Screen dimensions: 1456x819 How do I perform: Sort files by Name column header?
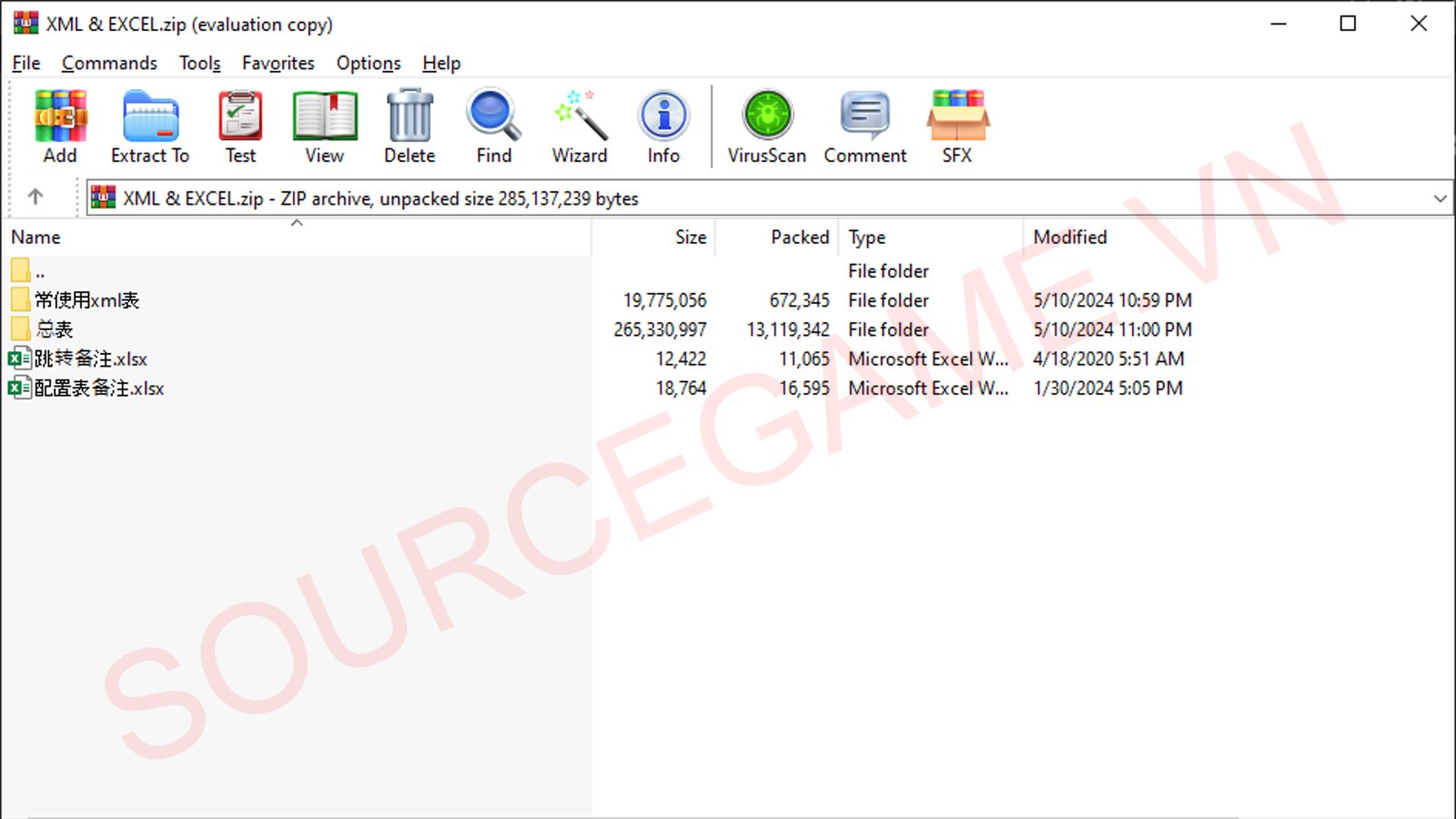point(36,238)
